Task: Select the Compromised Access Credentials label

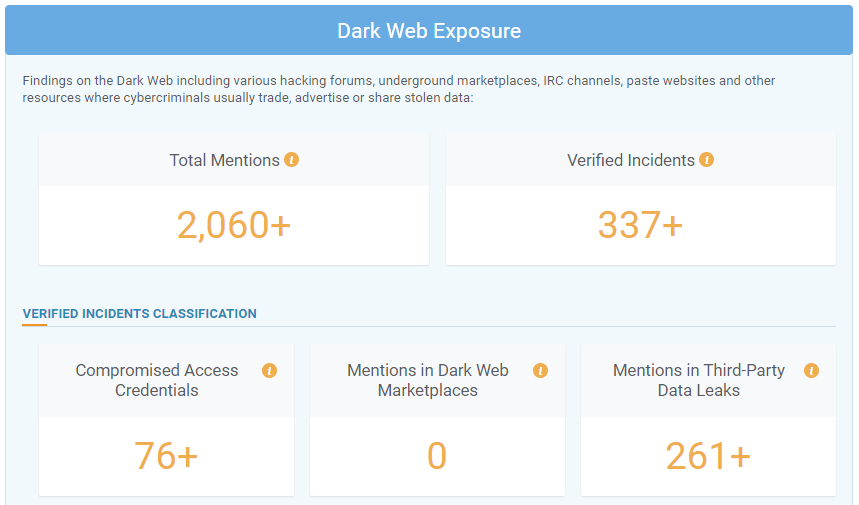Action: [157, 380]
